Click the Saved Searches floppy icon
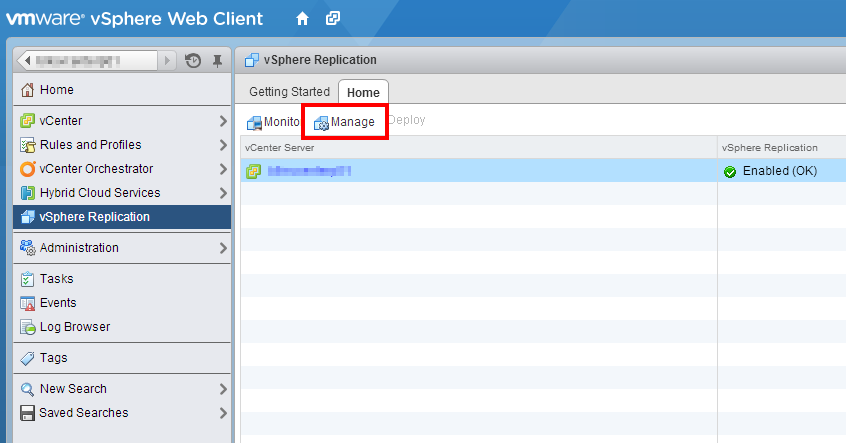 click(x=28, y=413)
